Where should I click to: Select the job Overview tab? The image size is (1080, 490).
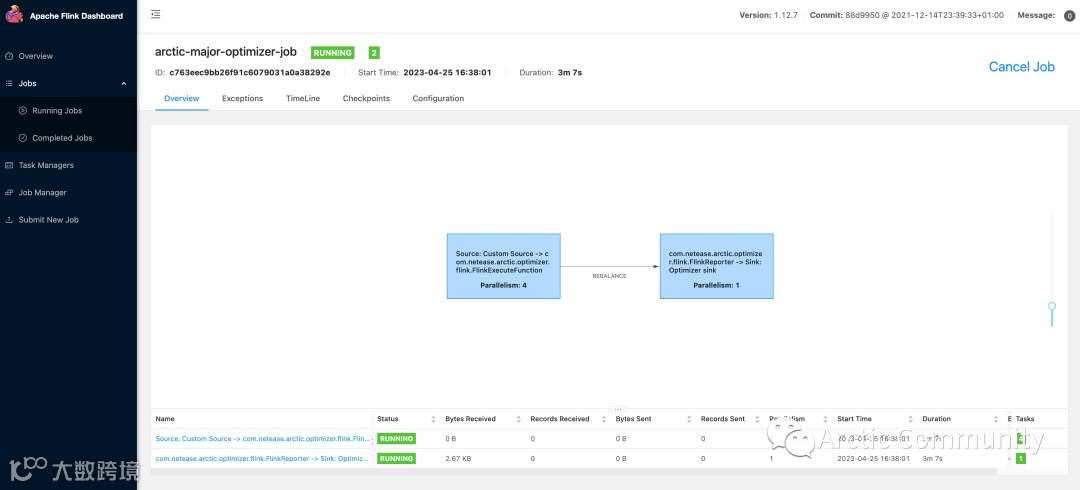pyautogui.click(x=182, y=99)
